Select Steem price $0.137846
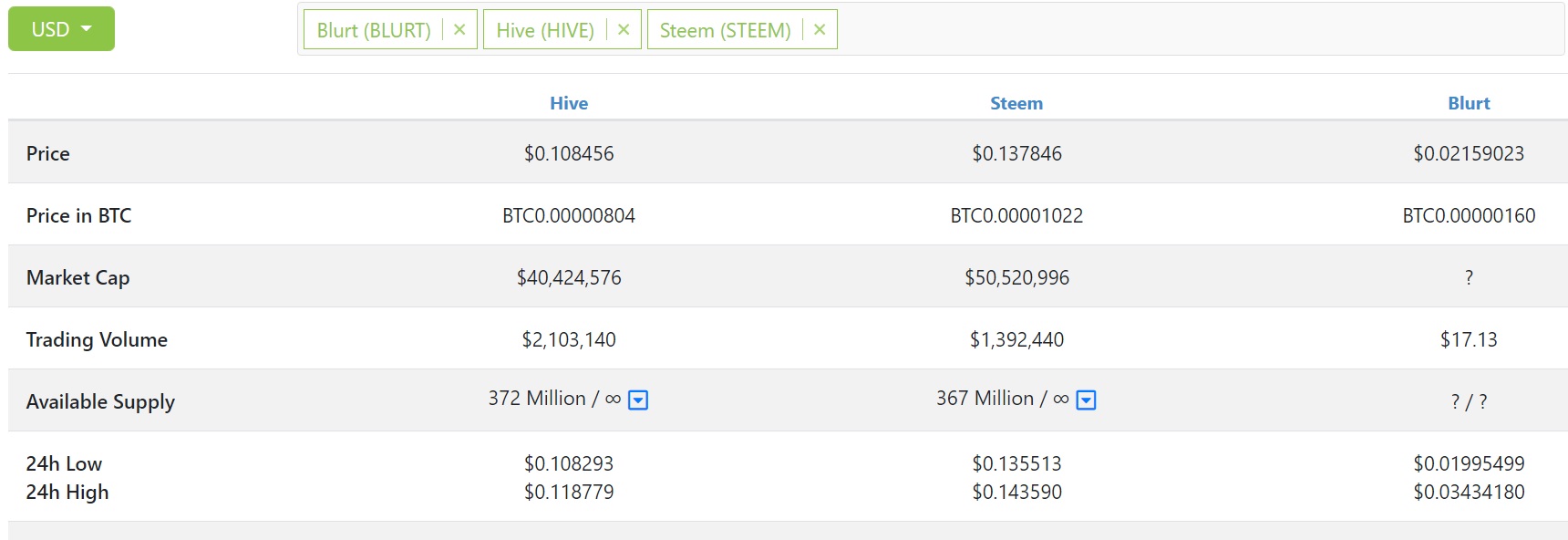The height and width of the screenshot is (540, 1568). point(1016,153)
